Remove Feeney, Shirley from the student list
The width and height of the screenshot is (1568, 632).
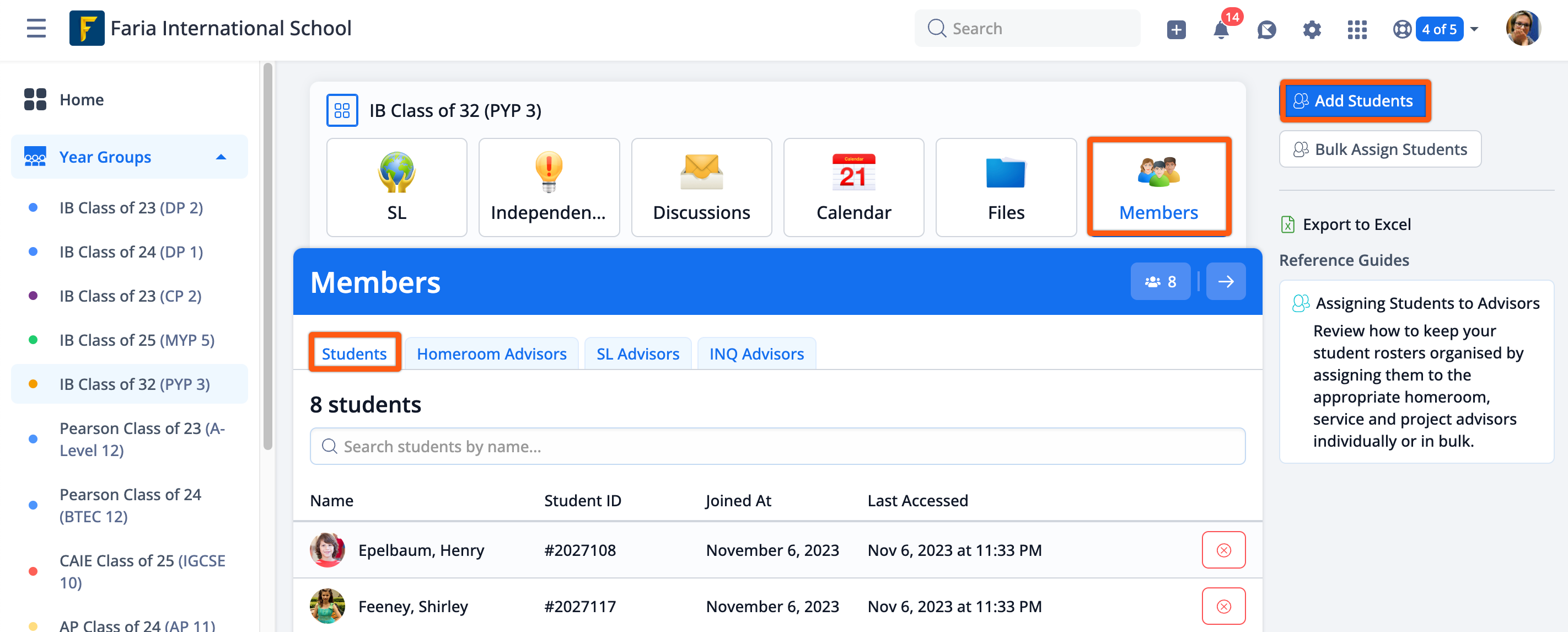[x=1223, y=606]
